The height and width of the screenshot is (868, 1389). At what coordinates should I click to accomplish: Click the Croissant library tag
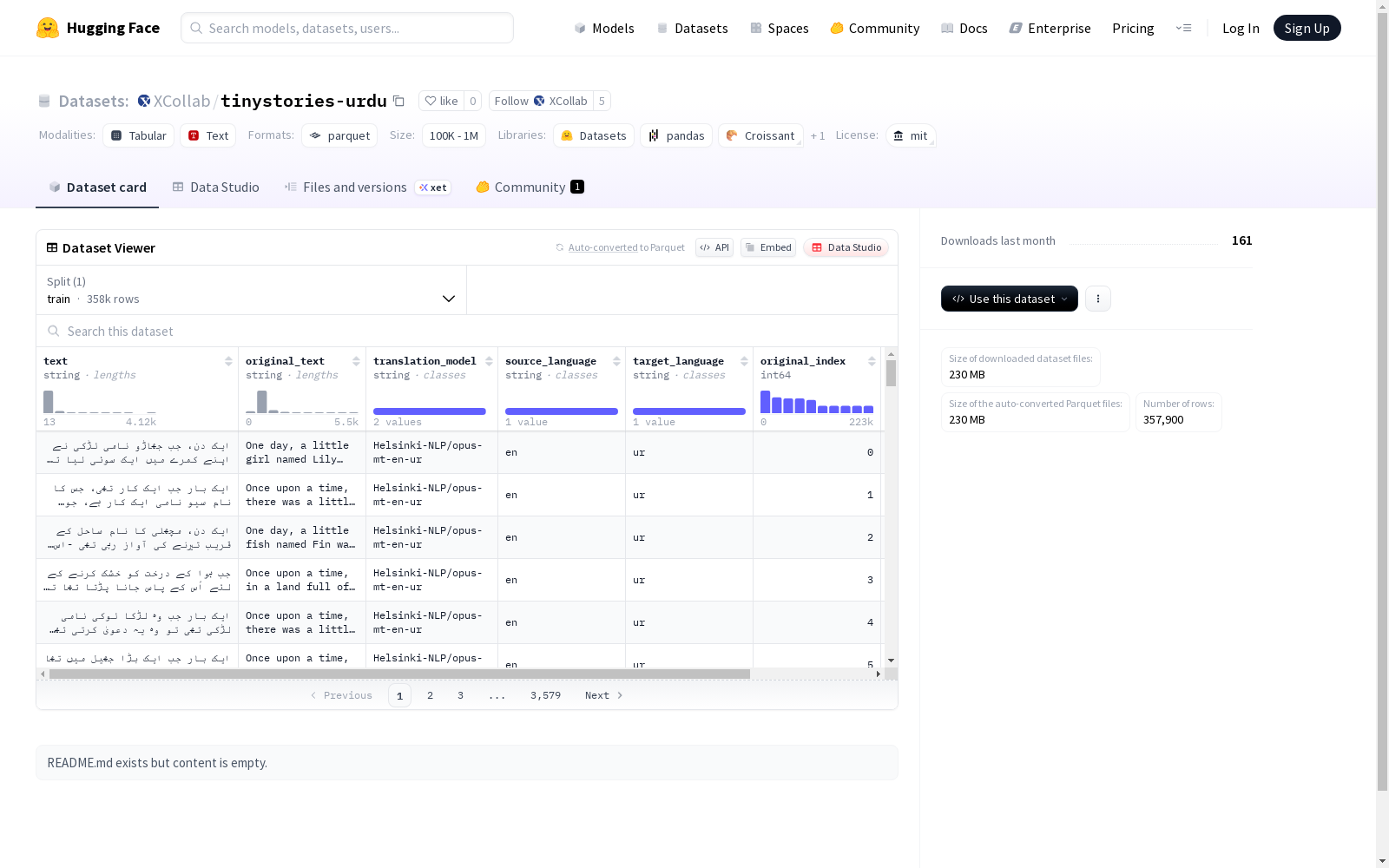coord(760,135)
